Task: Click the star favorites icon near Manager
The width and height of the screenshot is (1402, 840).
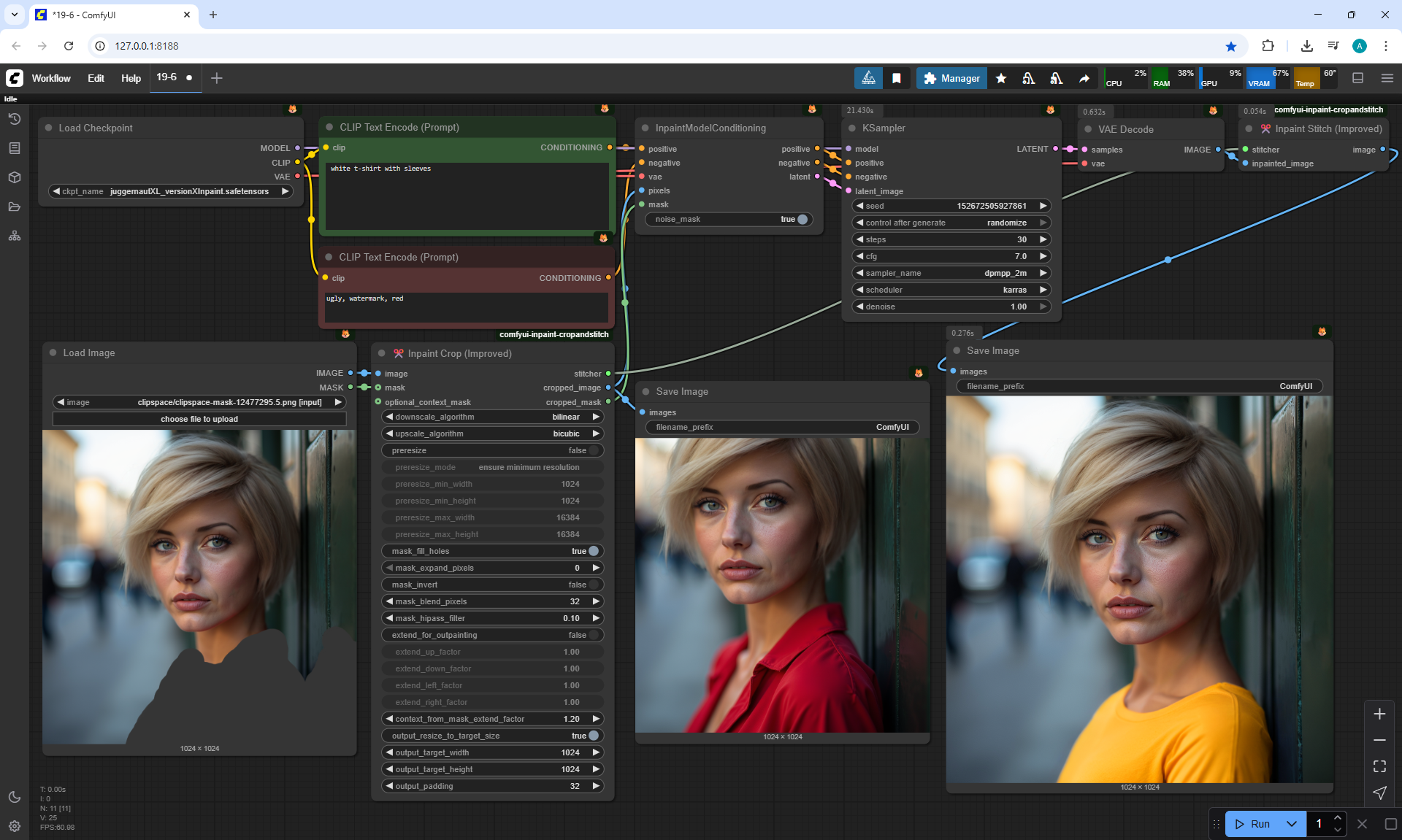Action: [1001, 78]
